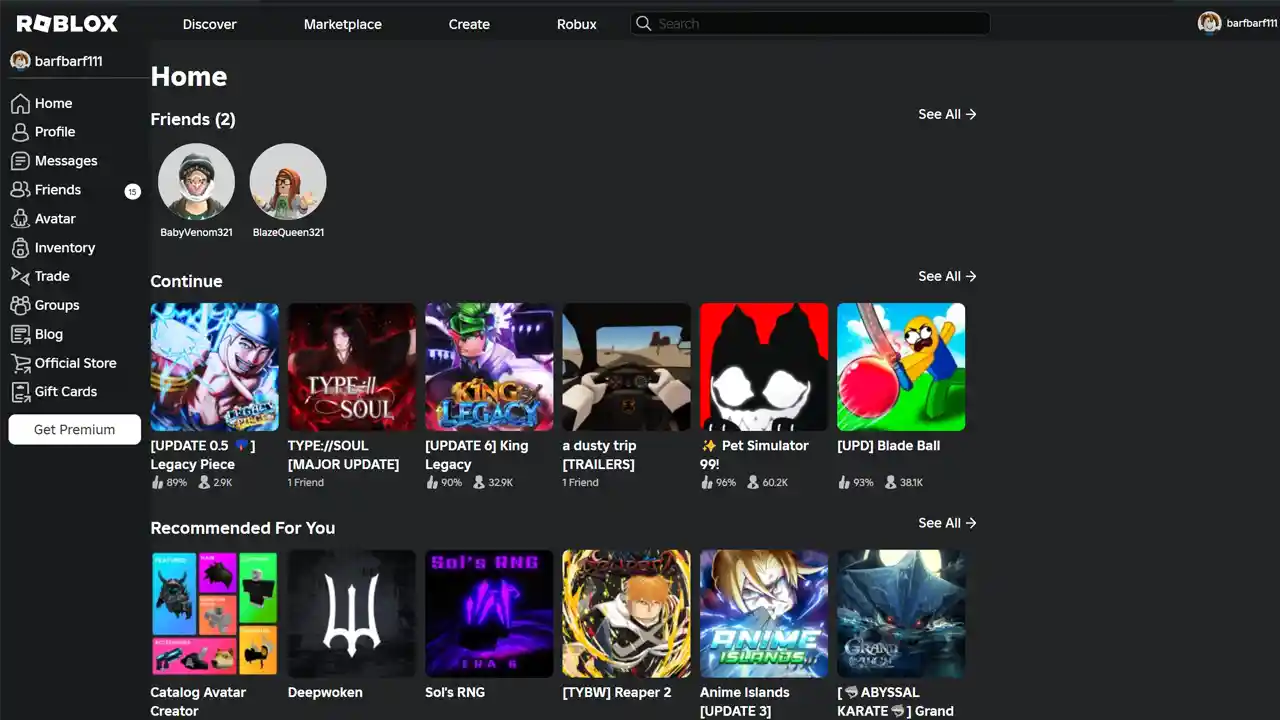Viewport: 1280px width, 720px height.
Task: Click See All next to Friends
Action: (946, 114)
